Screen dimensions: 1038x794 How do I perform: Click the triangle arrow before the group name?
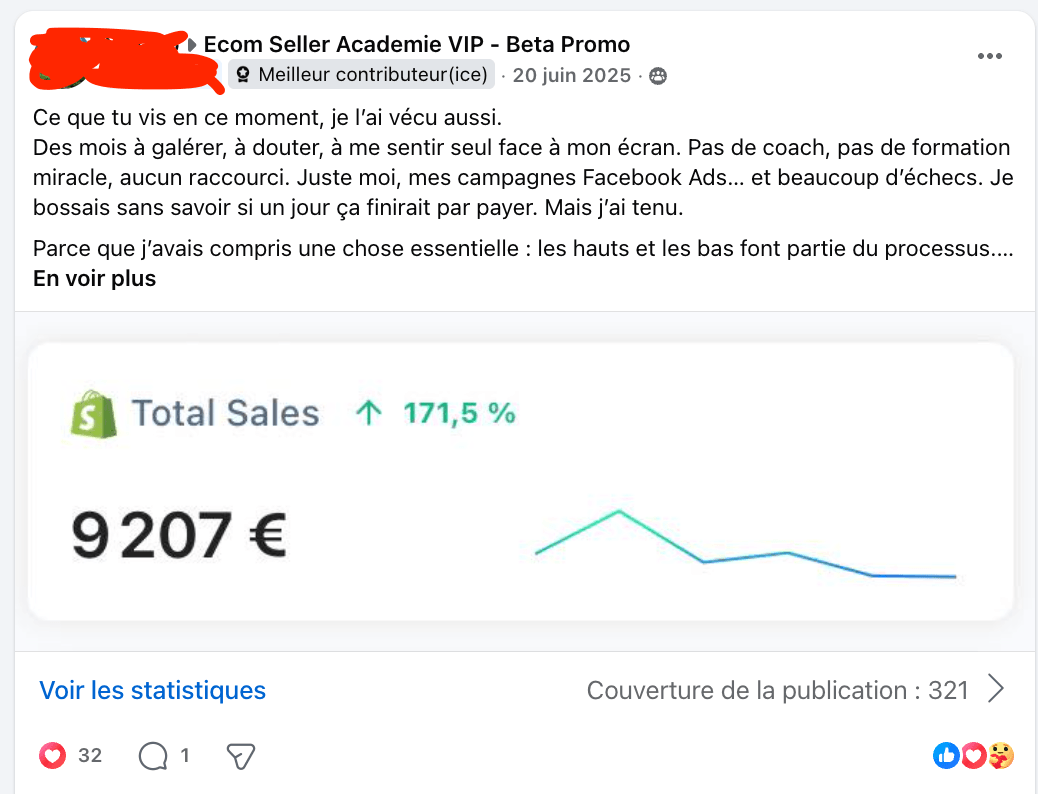point(191,45)
